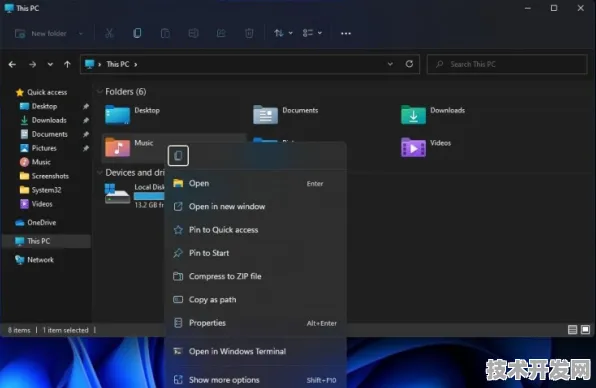The height and width of the screenshot is (388, 596).
Task: Collapse the Devices and drives group
Action: pyautogui.click(x=100, y=173)
